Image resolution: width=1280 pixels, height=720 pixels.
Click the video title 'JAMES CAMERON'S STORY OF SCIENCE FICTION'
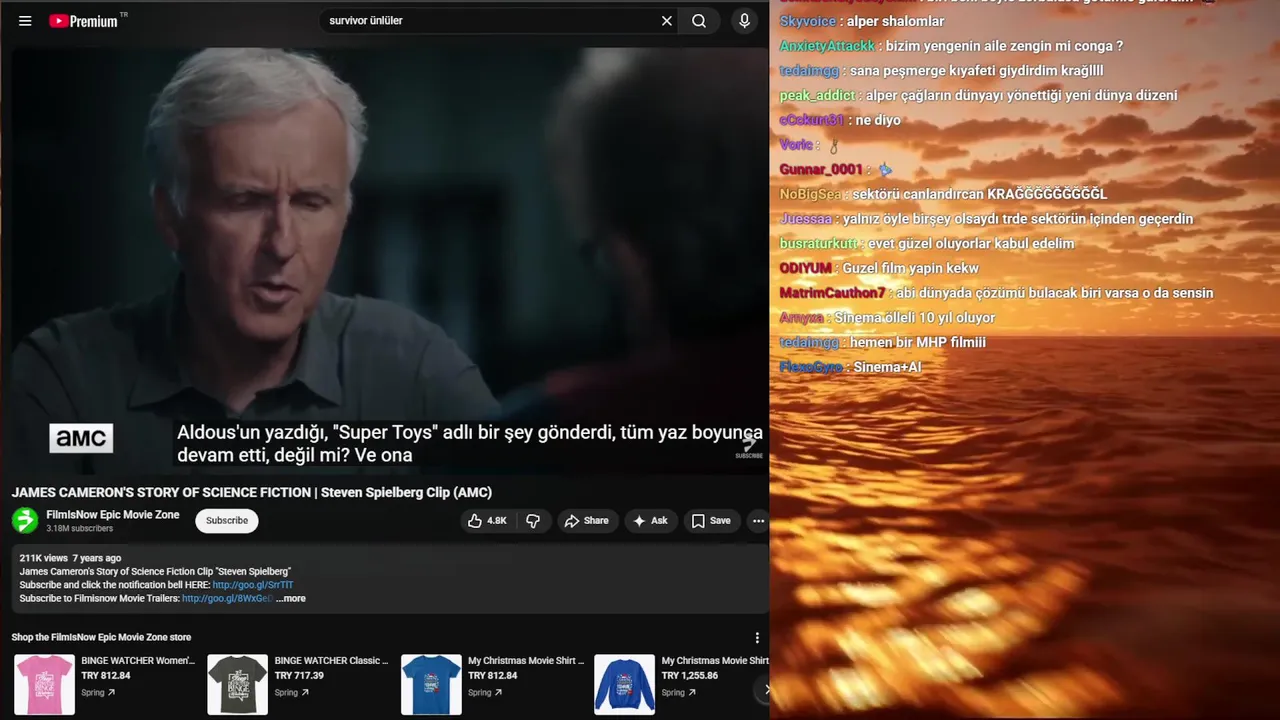point(252,492)
